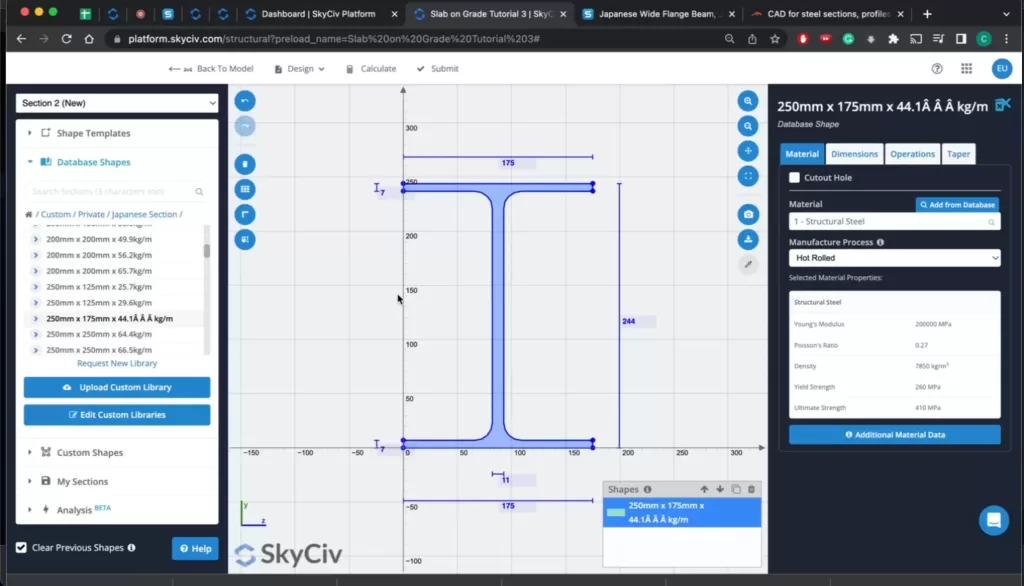Switch to the Operations tab
1024x586 pixels.
tap(912, 154)
